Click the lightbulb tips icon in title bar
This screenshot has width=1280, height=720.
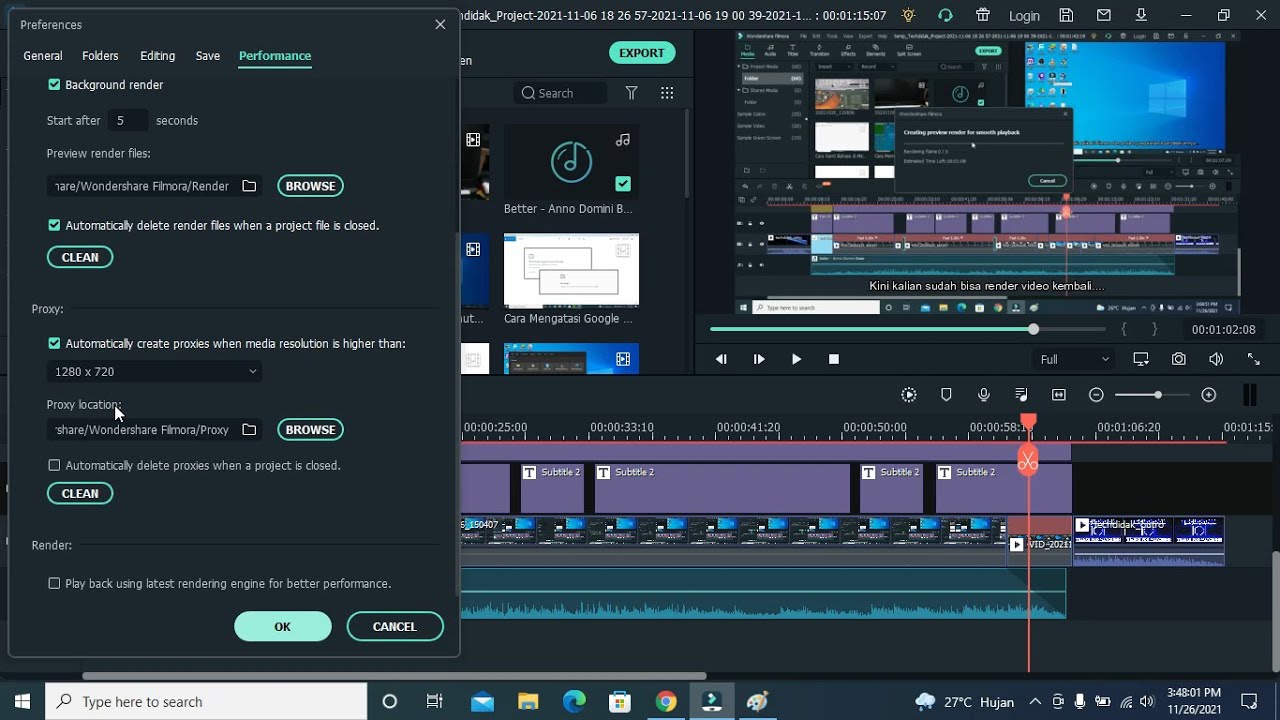[908, 15]
